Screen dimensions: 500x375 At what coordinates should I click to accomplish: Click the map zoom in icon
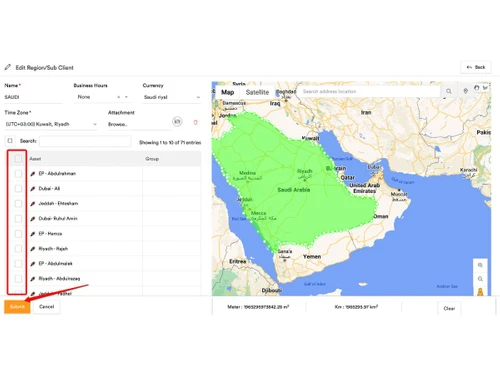480,265
